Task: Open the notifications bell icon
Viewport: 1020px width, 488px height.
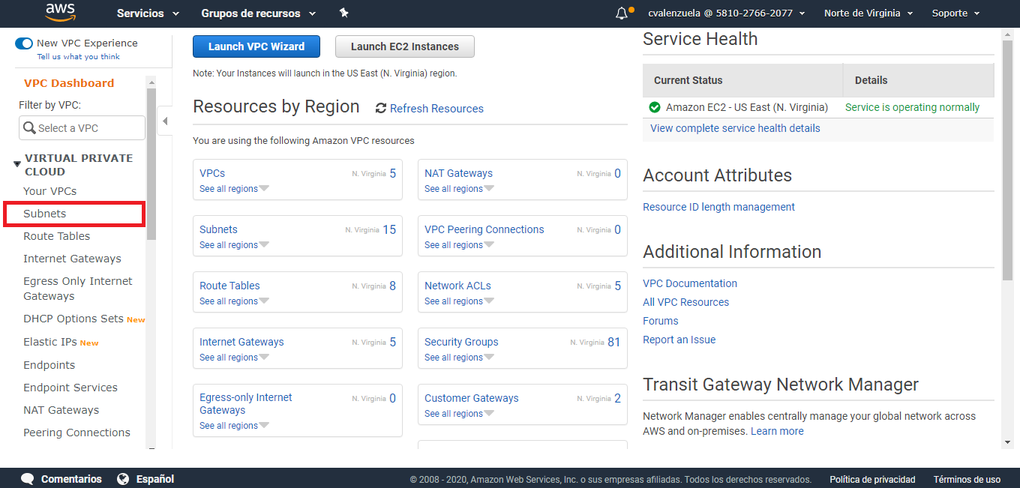Action: tap(621, 13)
